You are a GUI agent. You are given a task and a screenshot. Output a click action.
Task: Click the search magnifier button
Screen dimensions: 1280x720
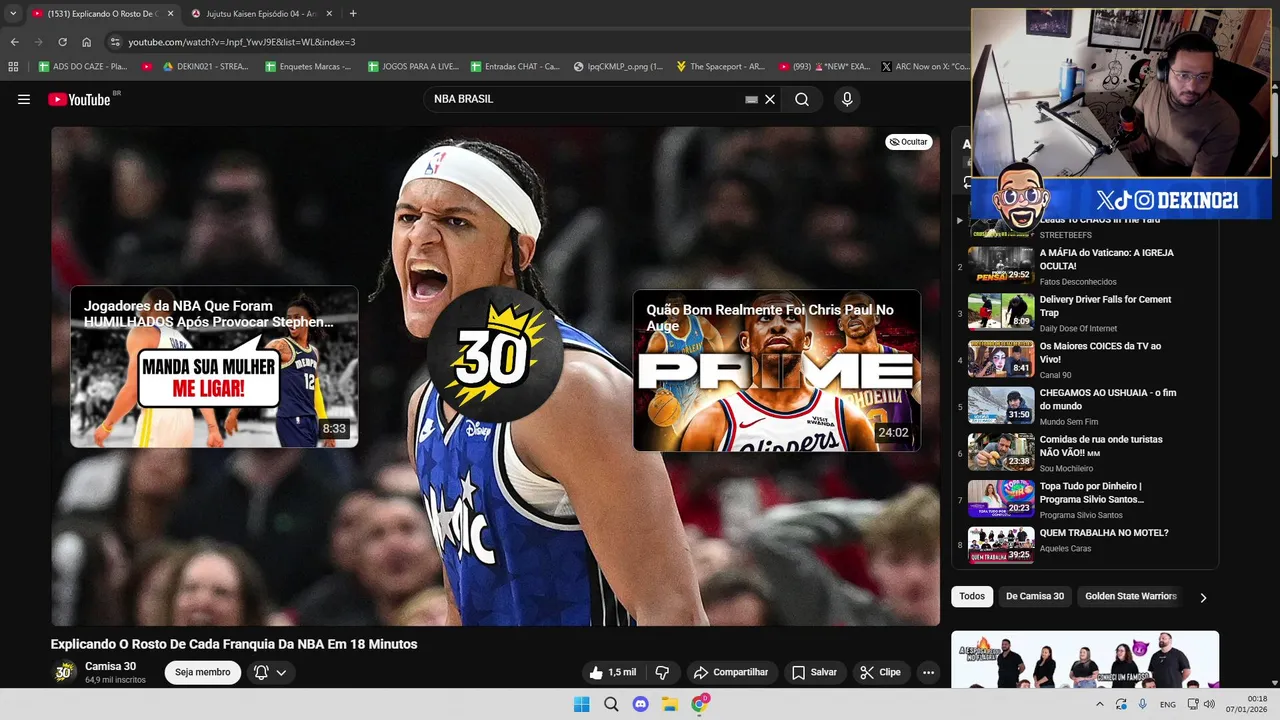coord(802,99)
